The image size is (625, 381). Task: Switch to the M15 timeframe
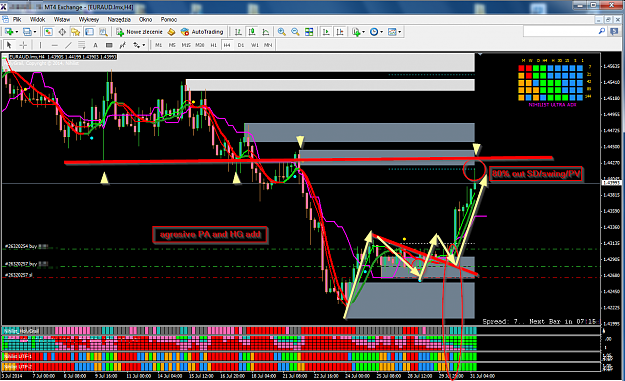186,45
